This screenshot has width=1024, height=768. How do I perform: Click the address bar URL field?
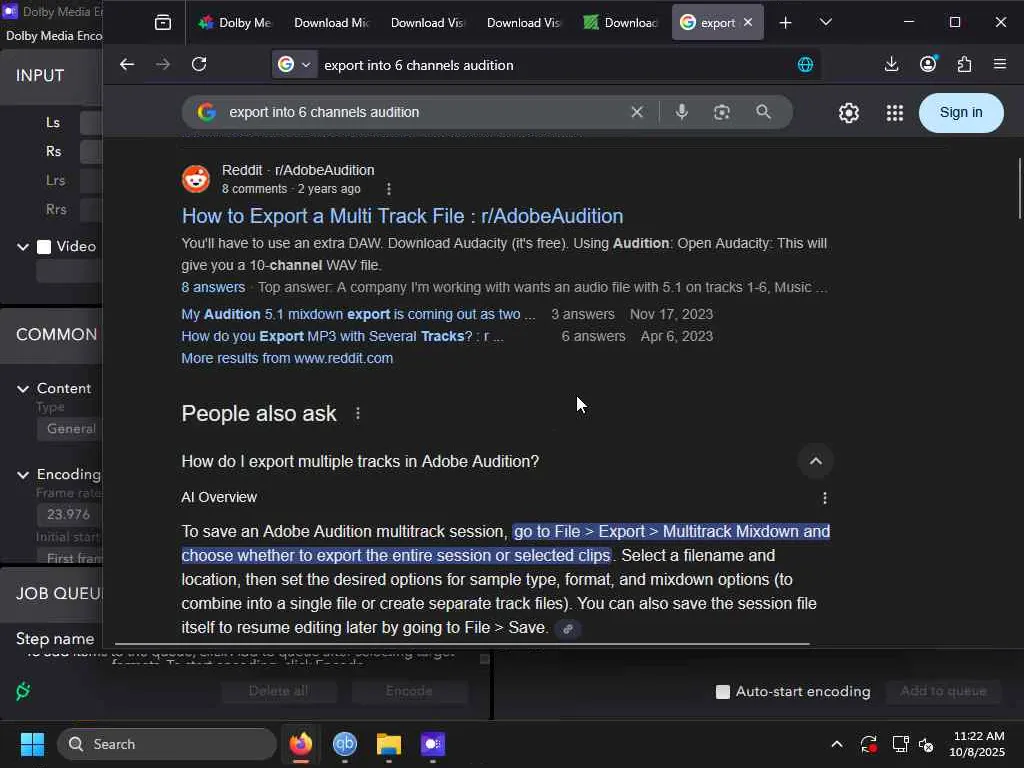point(555,65)
